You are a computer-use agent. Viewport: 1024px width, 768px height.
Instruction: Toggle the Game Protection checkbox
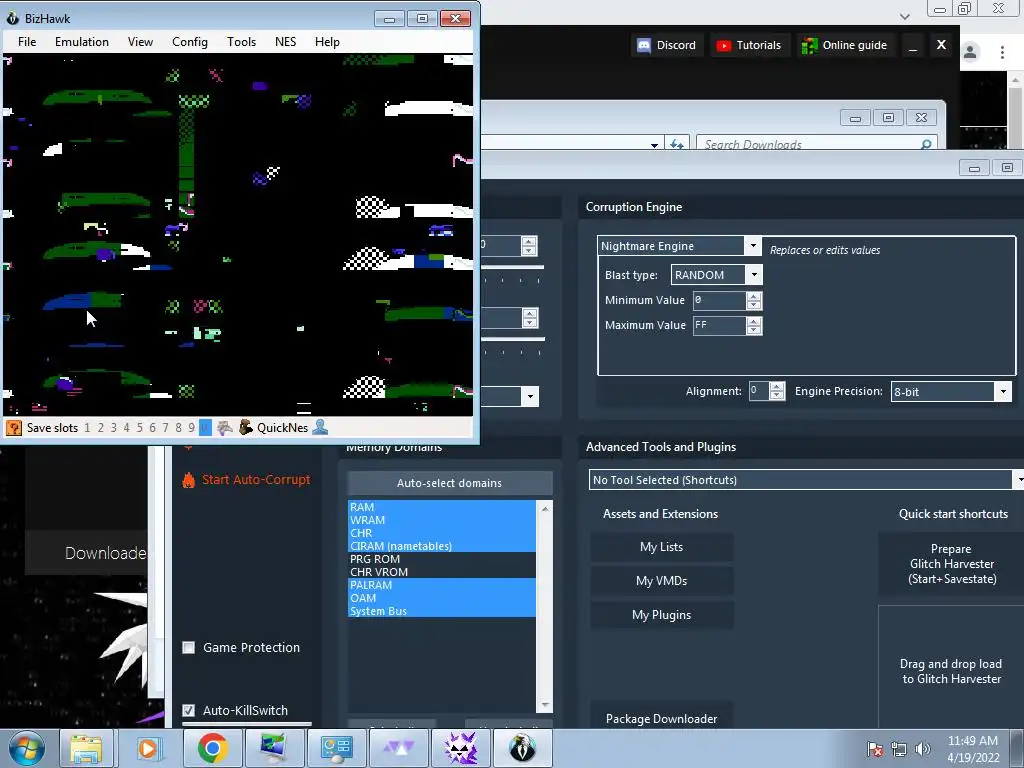(189, 647)
